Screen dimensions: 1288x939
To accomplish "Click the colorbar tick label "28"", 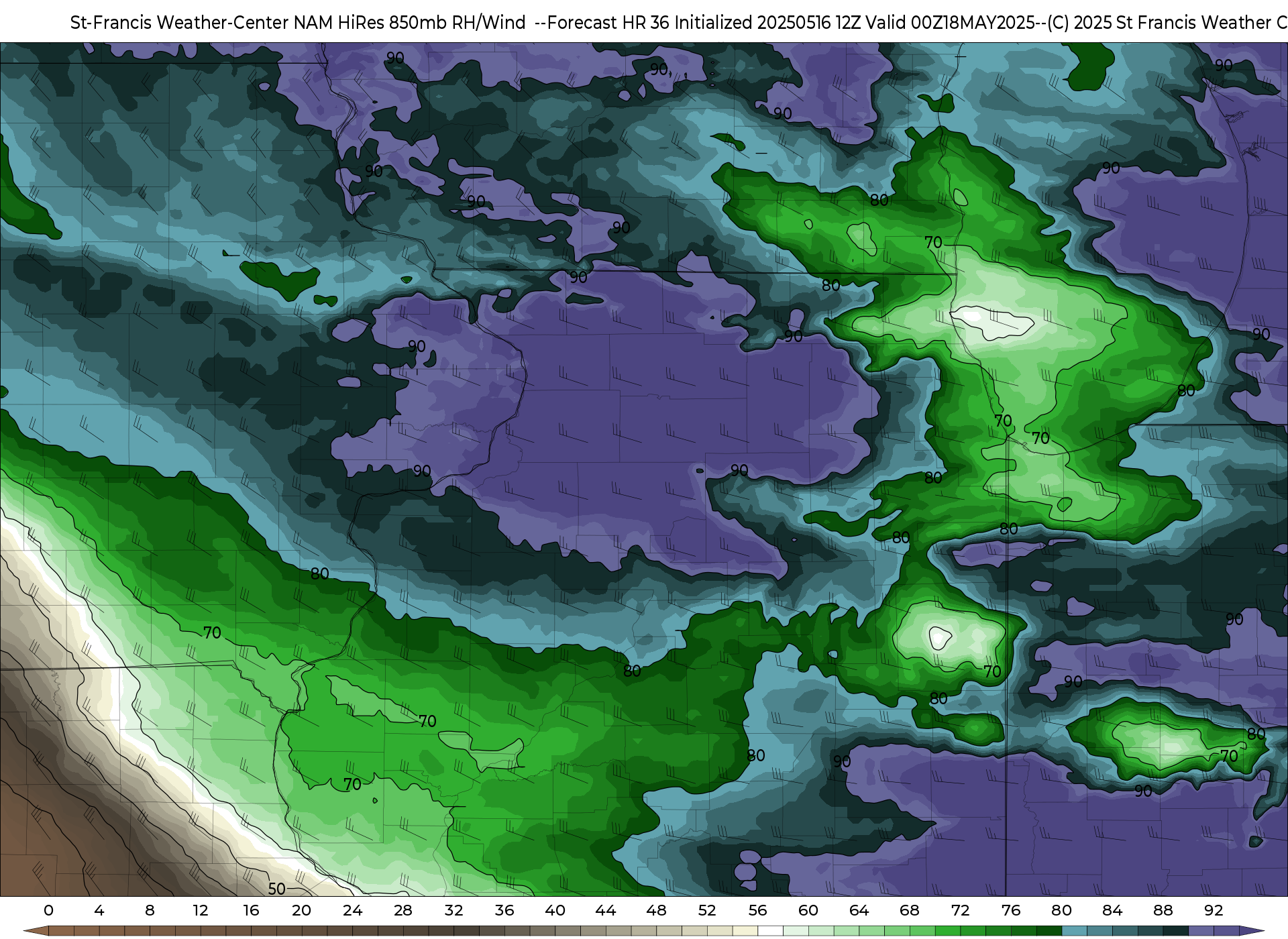I will click(x=403, y=911).
